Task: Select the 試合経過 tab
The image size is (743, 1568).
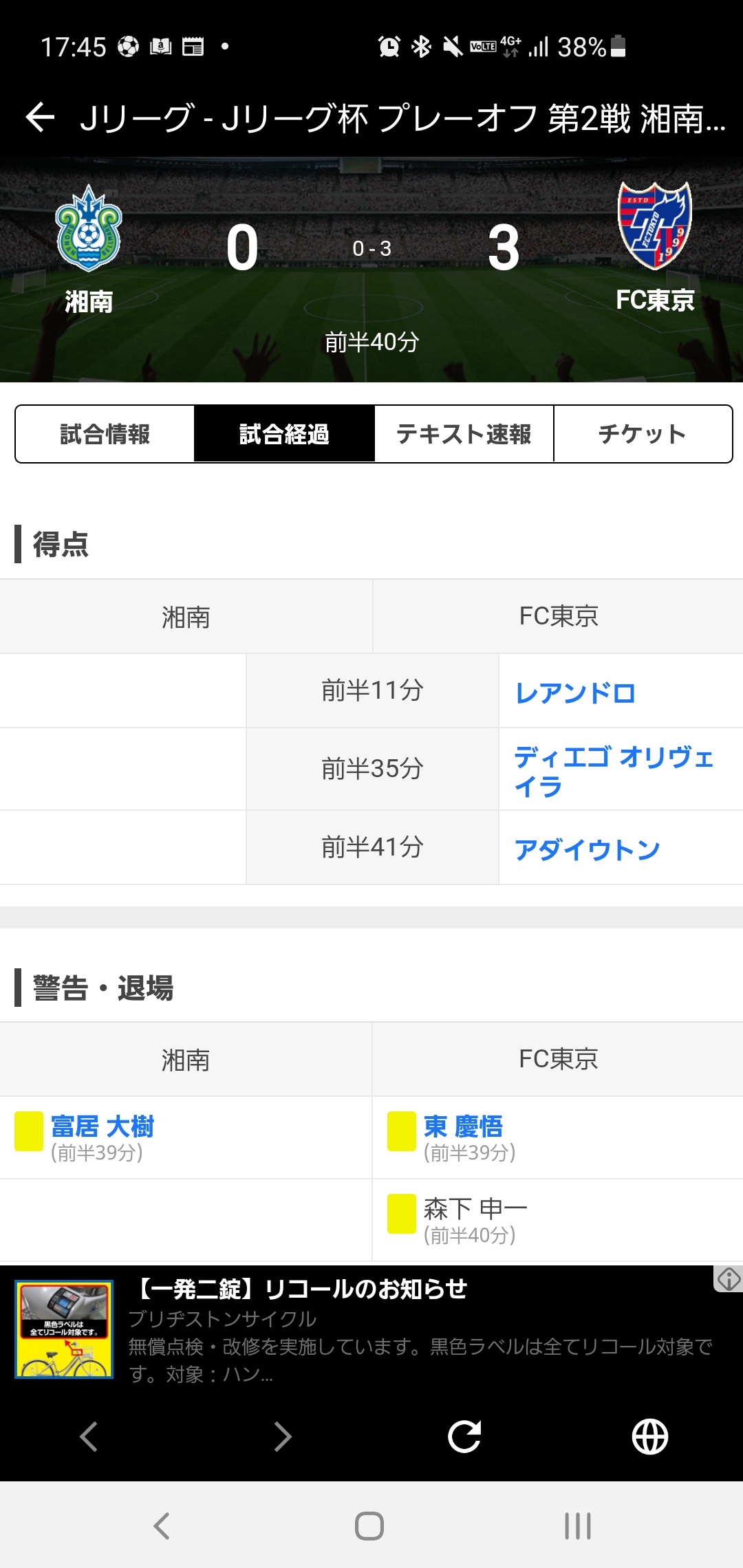Action: [x=284, y=434]
